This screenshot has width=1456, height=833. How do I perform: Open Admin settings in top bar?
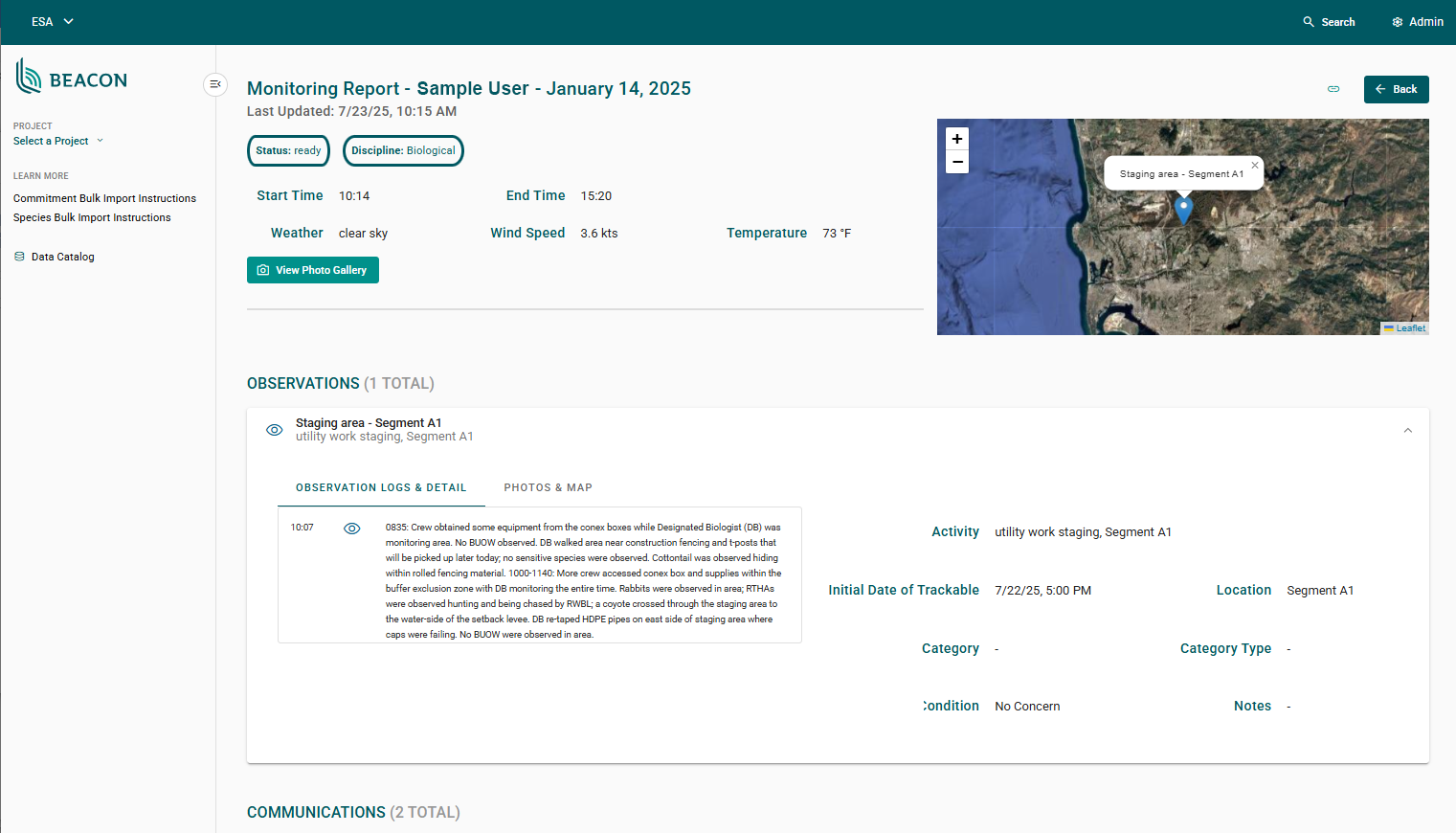coord(1418,22)
